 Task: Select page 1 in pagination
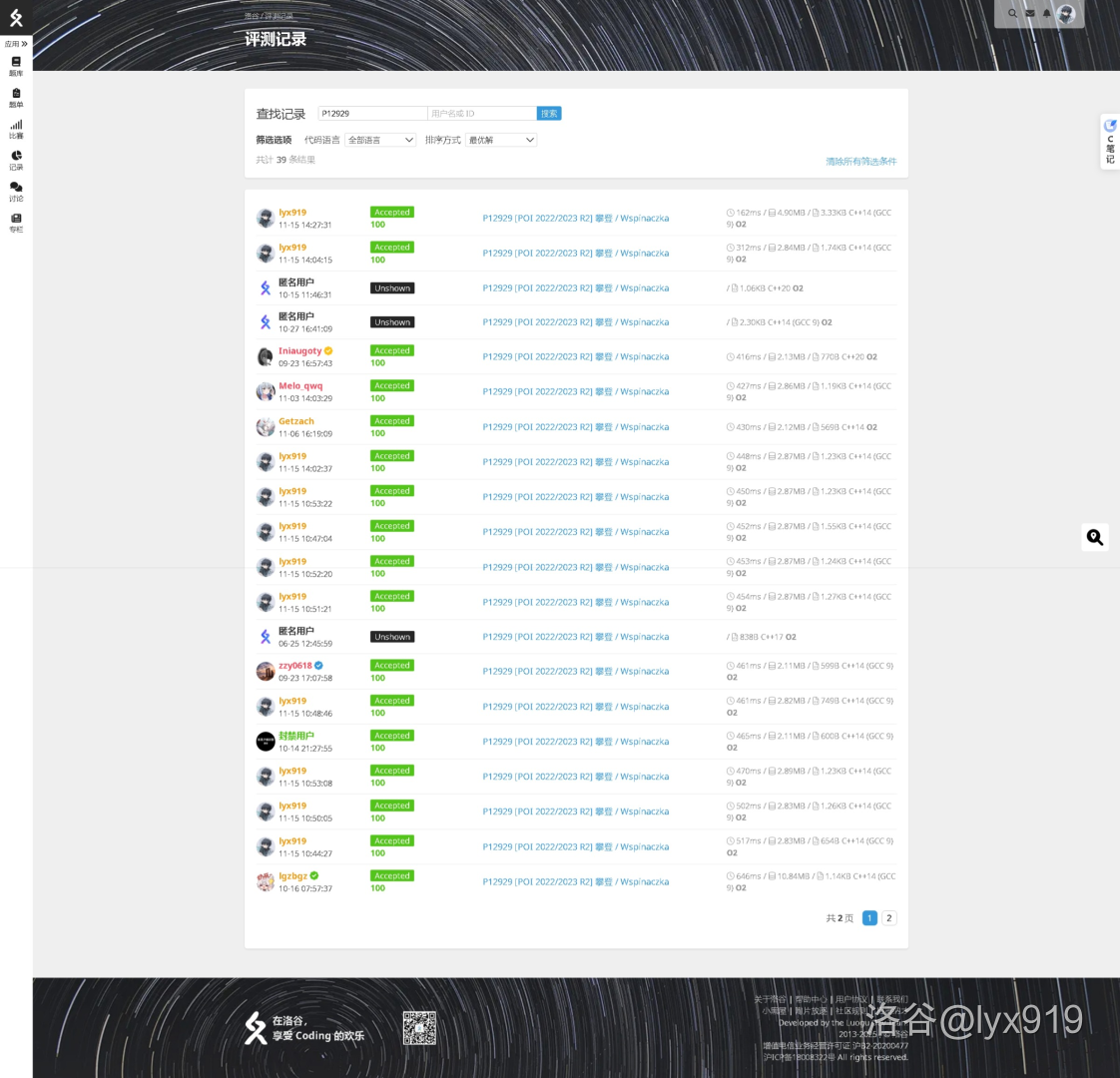[x=869, y=918]
